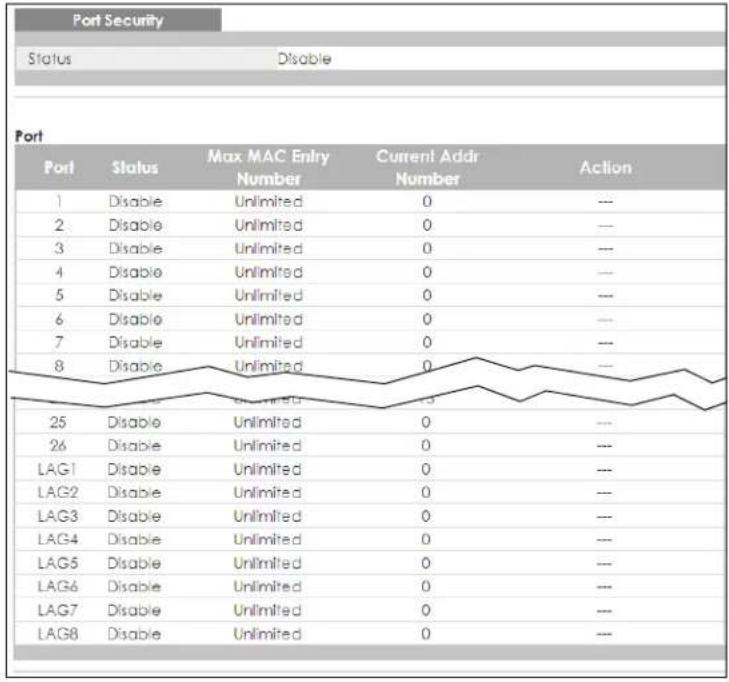The height and width of the screenshot is (682, 729).
Task: Select port 6 in the table
Action: click(x=59, y=319)
